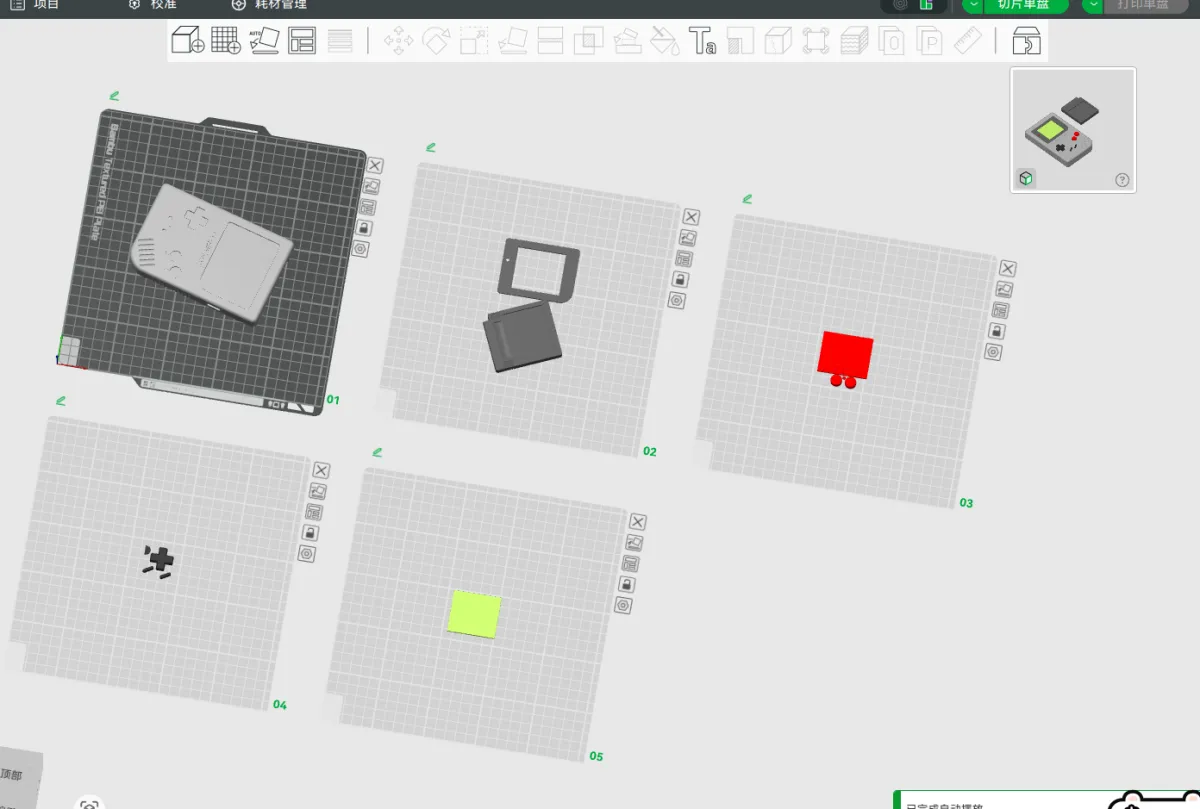Add a new plate with grid-plus icon
The width and height of the screenshot is (1200, 809).
click(226, 41)
